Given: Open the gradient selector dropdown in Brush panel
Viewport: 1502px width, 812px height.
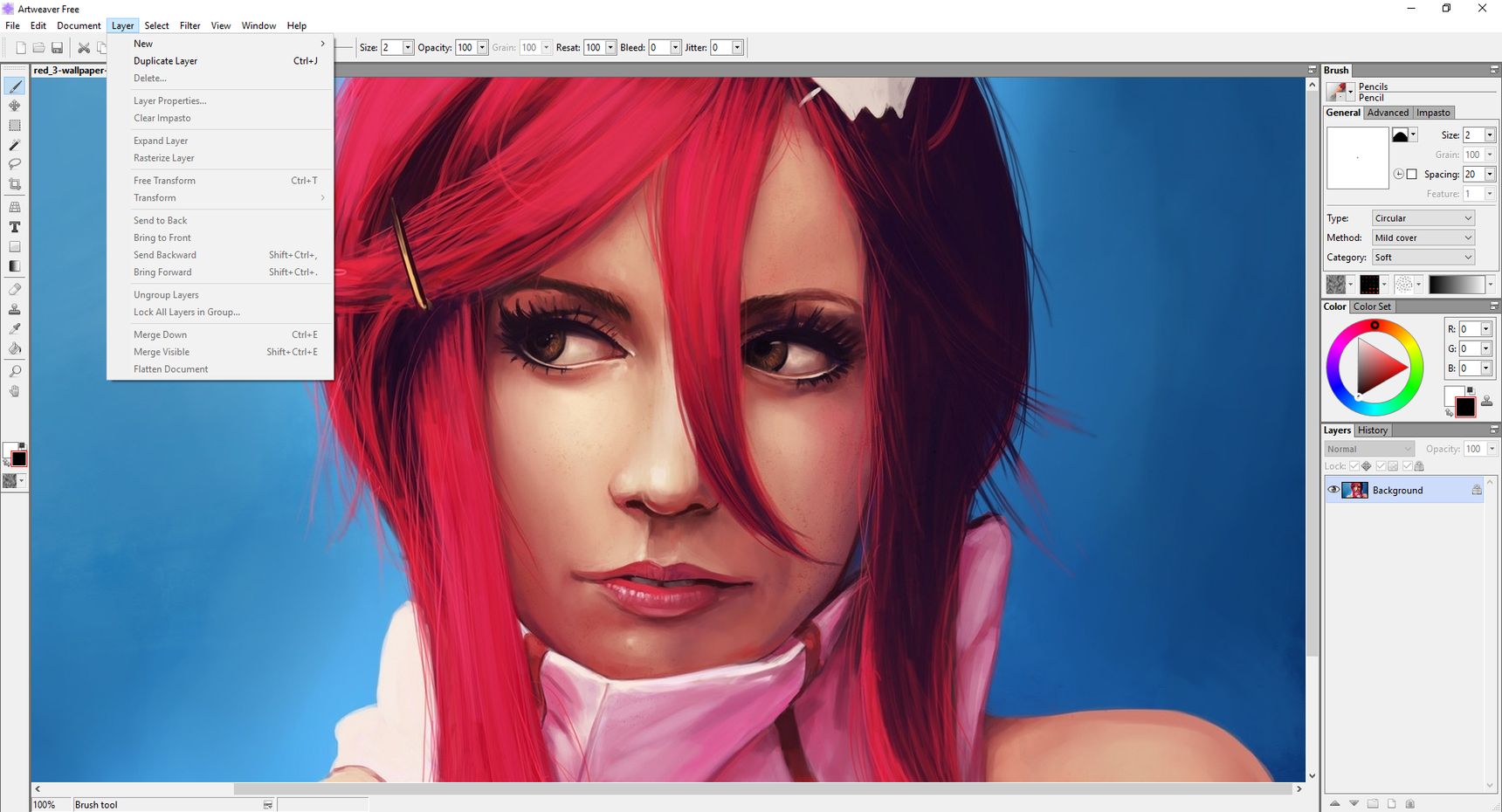Looking at the screenshot, I should [x=1490, y=285].
